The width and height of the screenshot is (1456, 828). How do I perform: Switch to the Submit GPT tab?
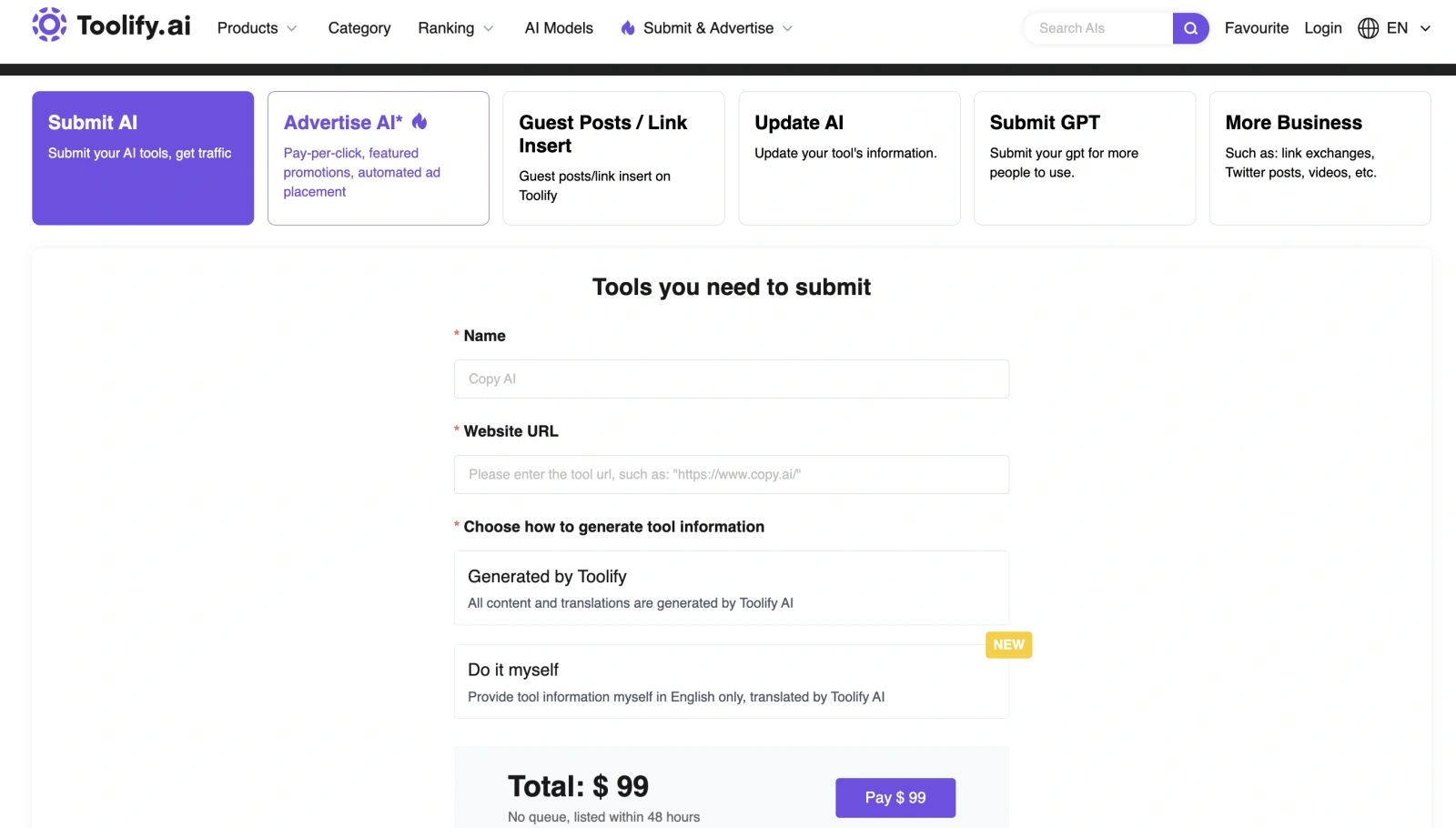tap(1084, 157)
